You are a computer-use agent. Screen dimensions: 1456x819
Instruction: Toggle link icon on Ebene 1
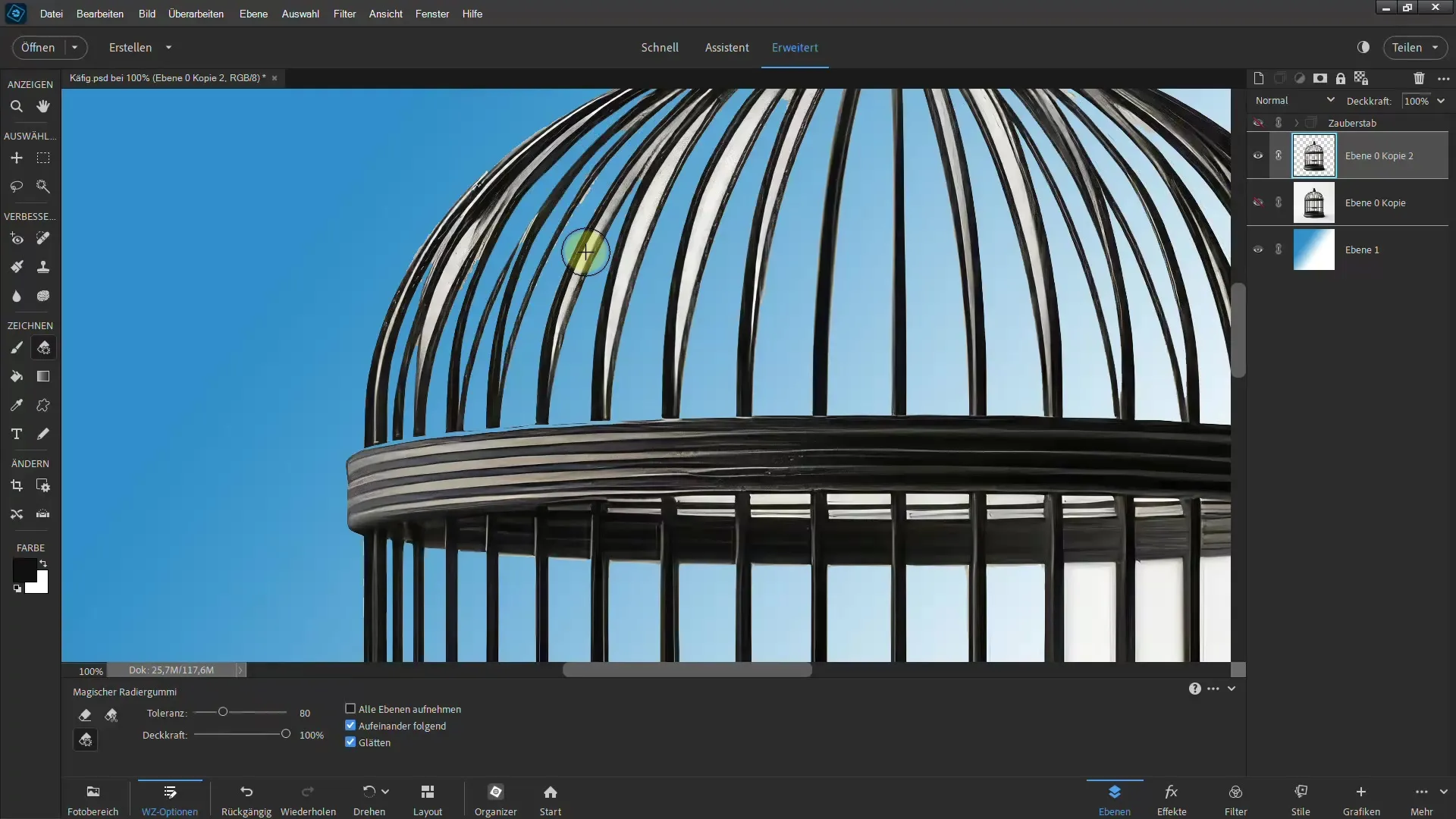pyautogui.click(x=1279, y=249)
